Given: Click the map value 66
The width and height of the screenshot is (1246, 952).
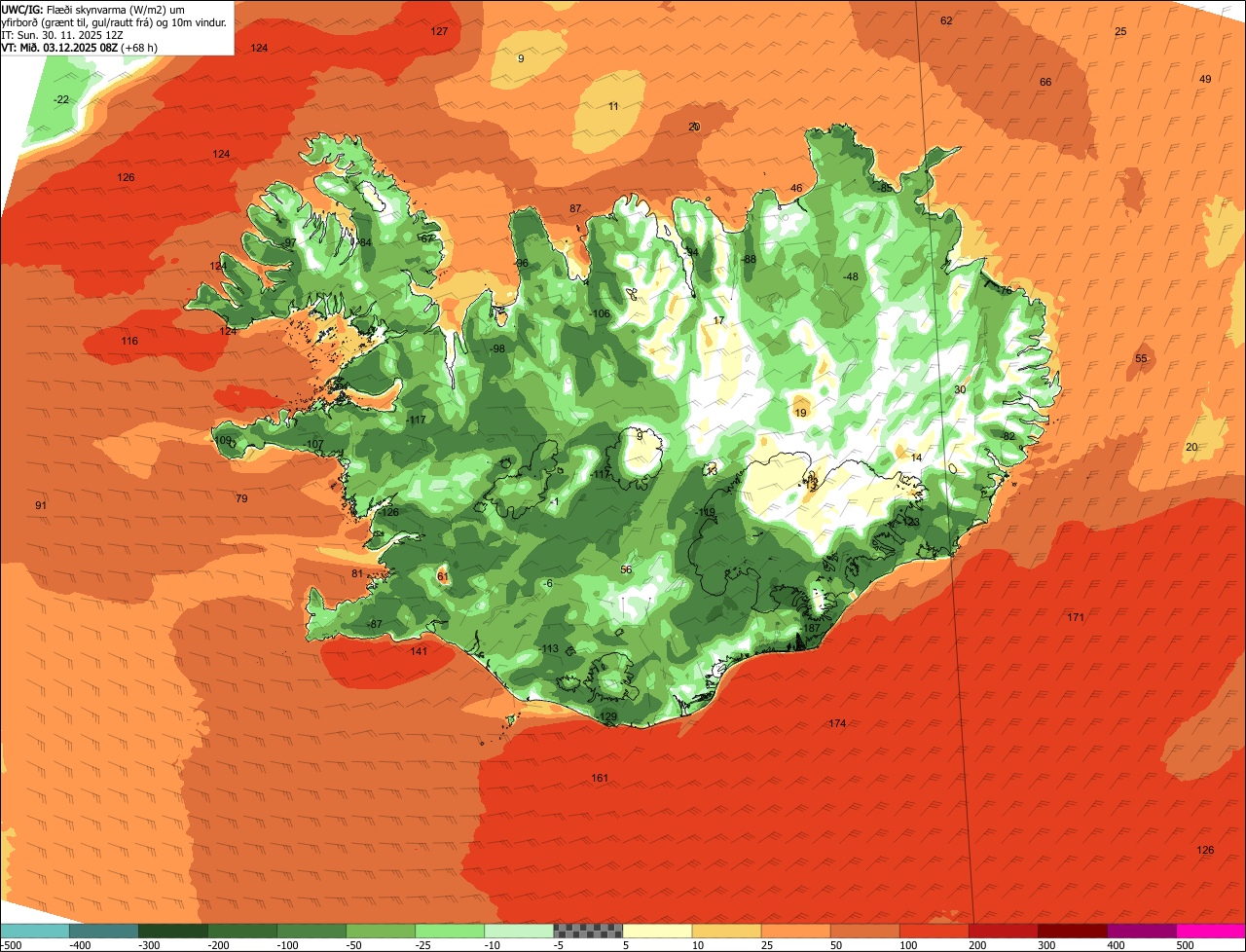Looking at the screenshot, I should coord(1045,82).
